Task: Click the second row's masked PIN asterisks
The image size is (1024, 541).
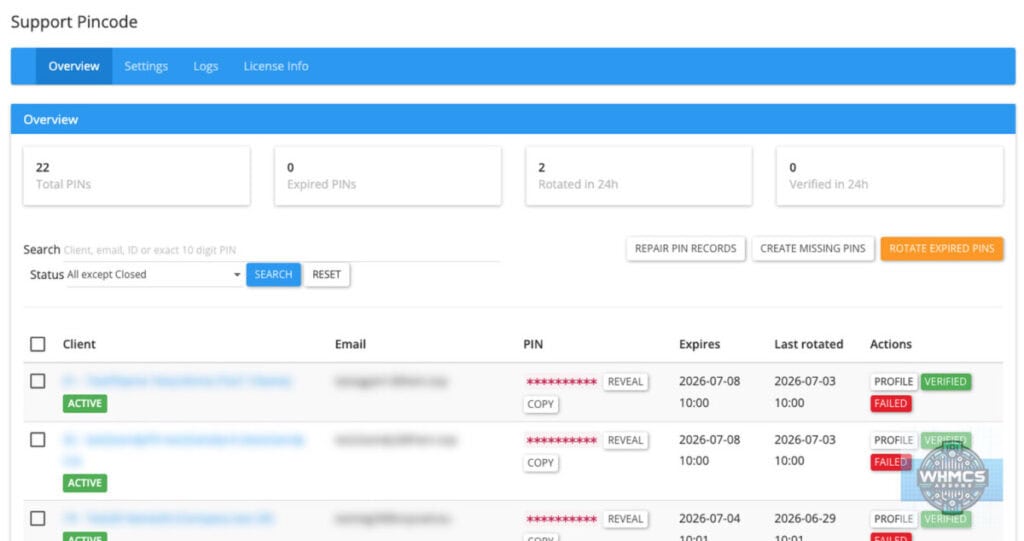Action: pyautogui.click(x=562, y=441)
